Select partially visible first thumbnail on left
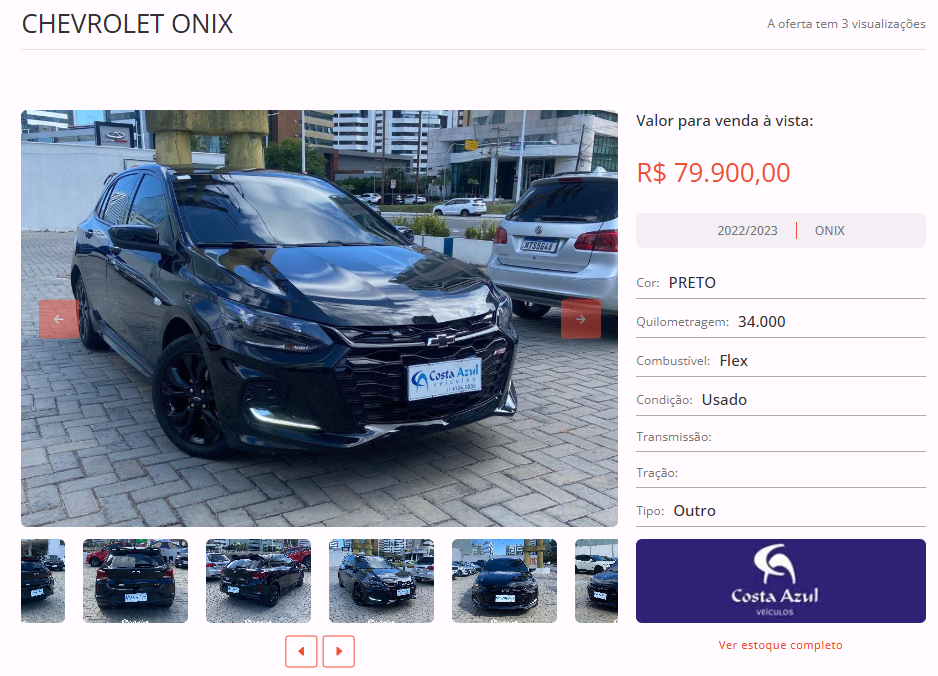938x676 pixels. point(43,581)
